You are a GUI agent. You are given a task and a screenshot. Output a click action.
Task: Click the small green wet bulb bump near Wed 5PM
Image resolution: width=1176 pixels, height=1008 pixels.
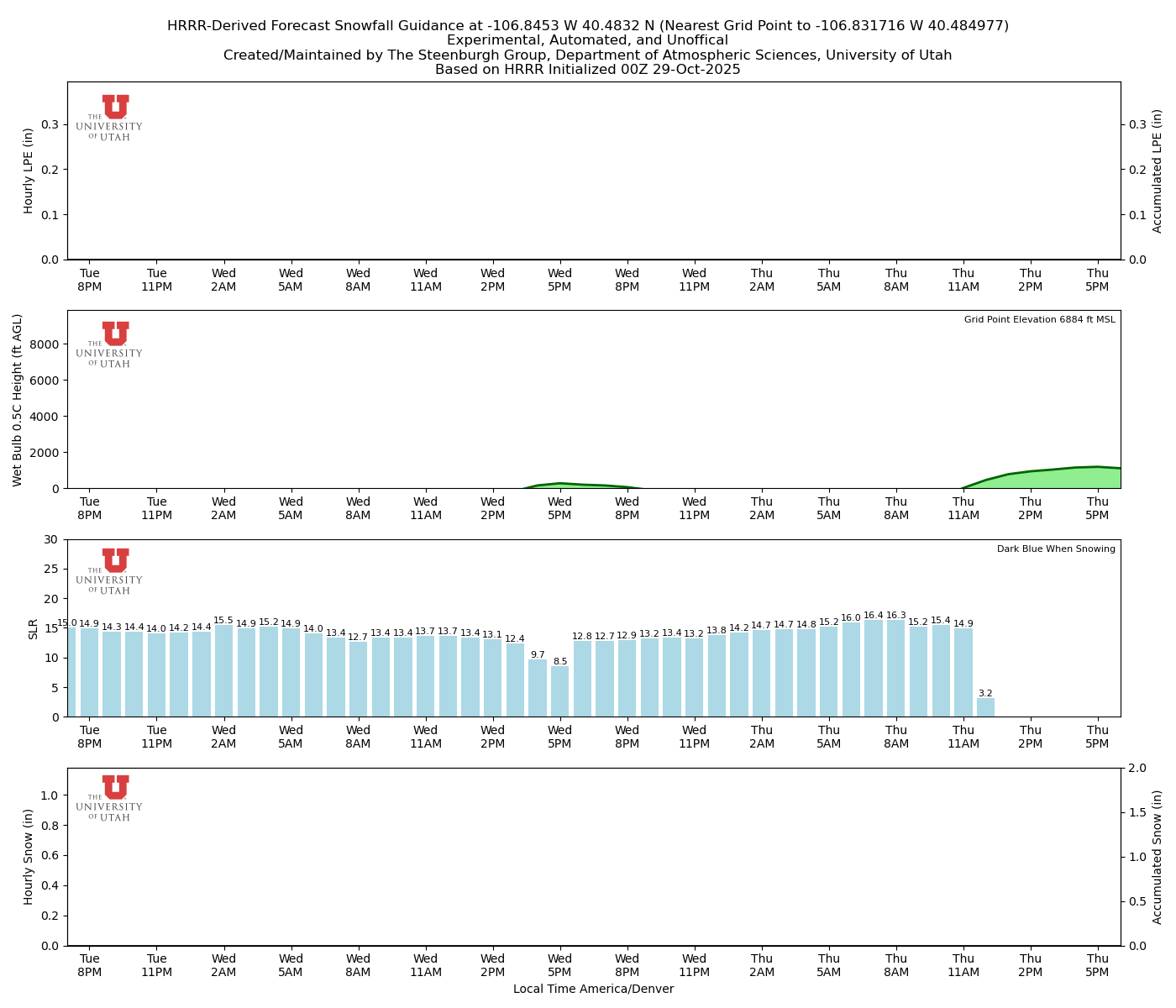[x=561, y=486]
